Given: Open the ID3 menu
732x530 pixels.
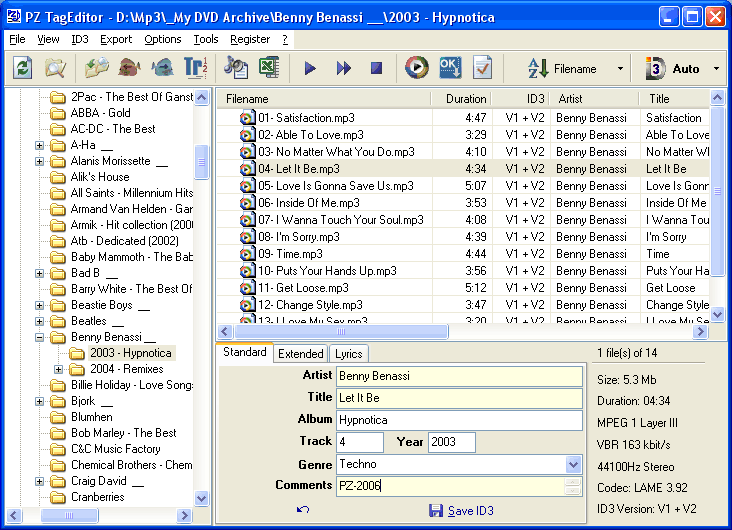Looking at the screenshot, I should click(80, 39).
